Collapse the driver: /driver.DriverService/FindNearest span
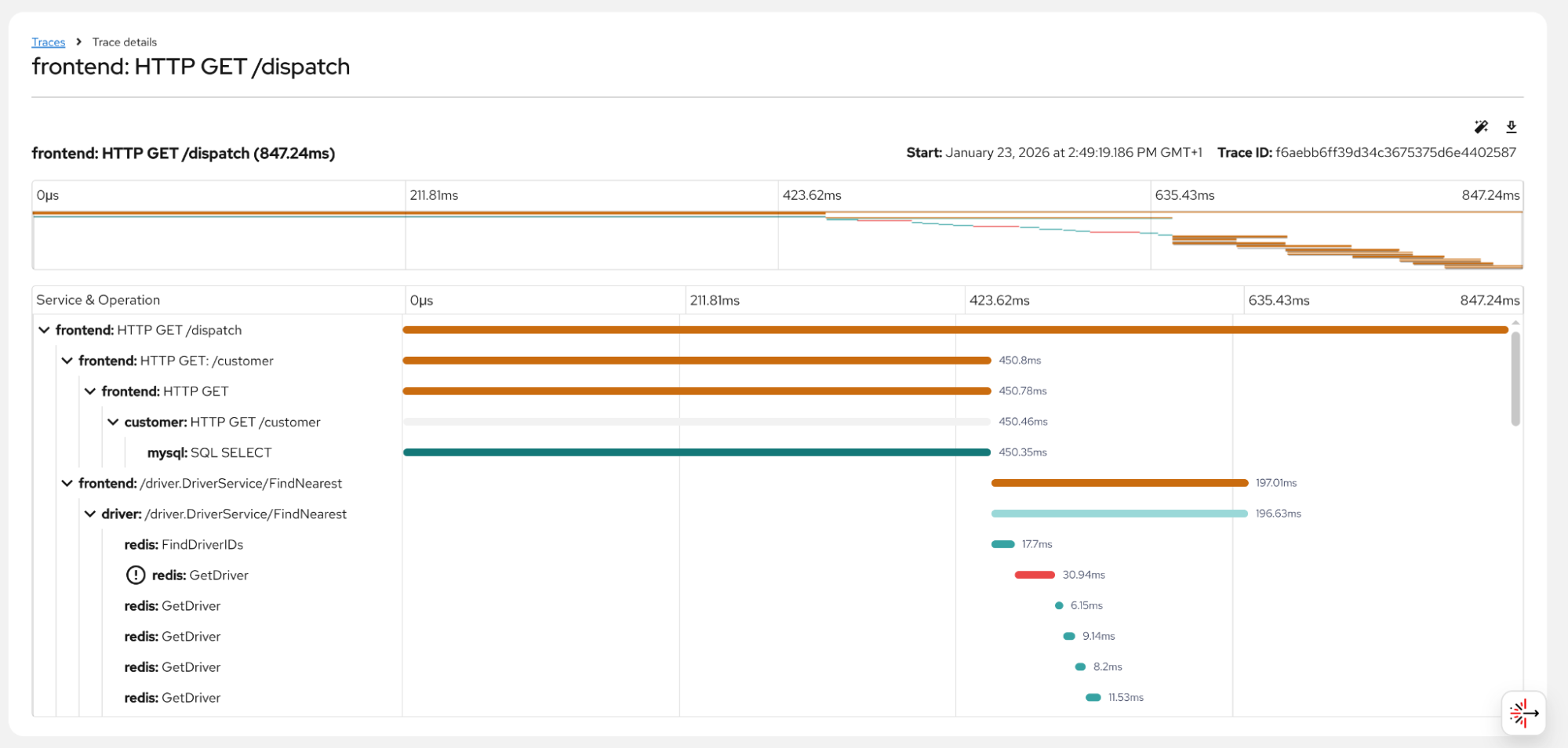The width and height of the screenshot is (1568, 748). point(90,514)
